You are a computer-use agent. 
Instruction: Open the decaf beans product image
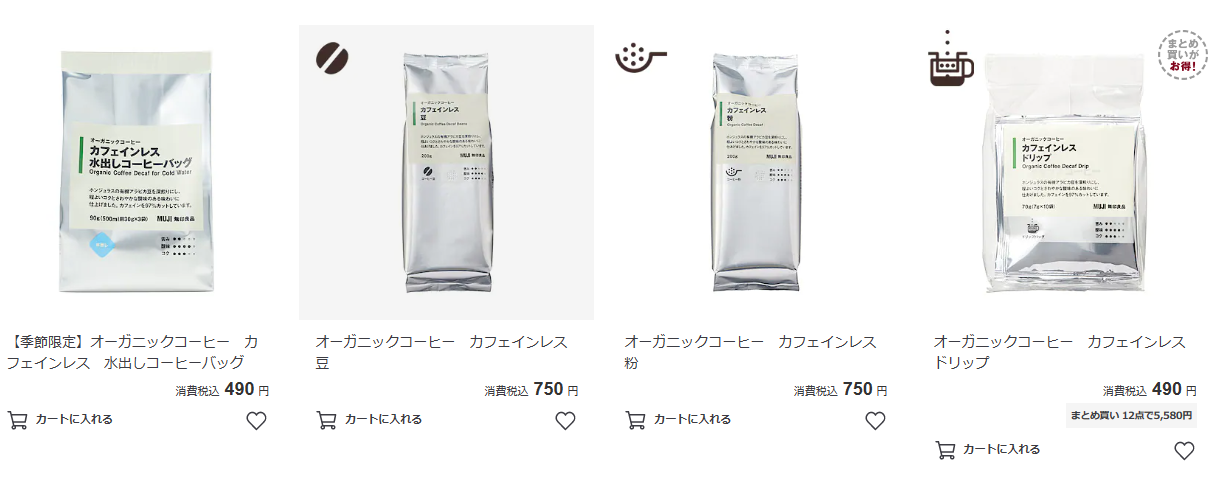pos(447,172)
